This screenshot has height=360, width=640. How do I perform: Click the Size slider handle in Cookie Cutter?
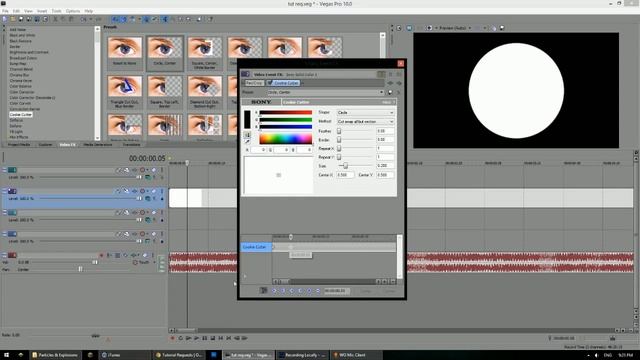tap(346, 166)
